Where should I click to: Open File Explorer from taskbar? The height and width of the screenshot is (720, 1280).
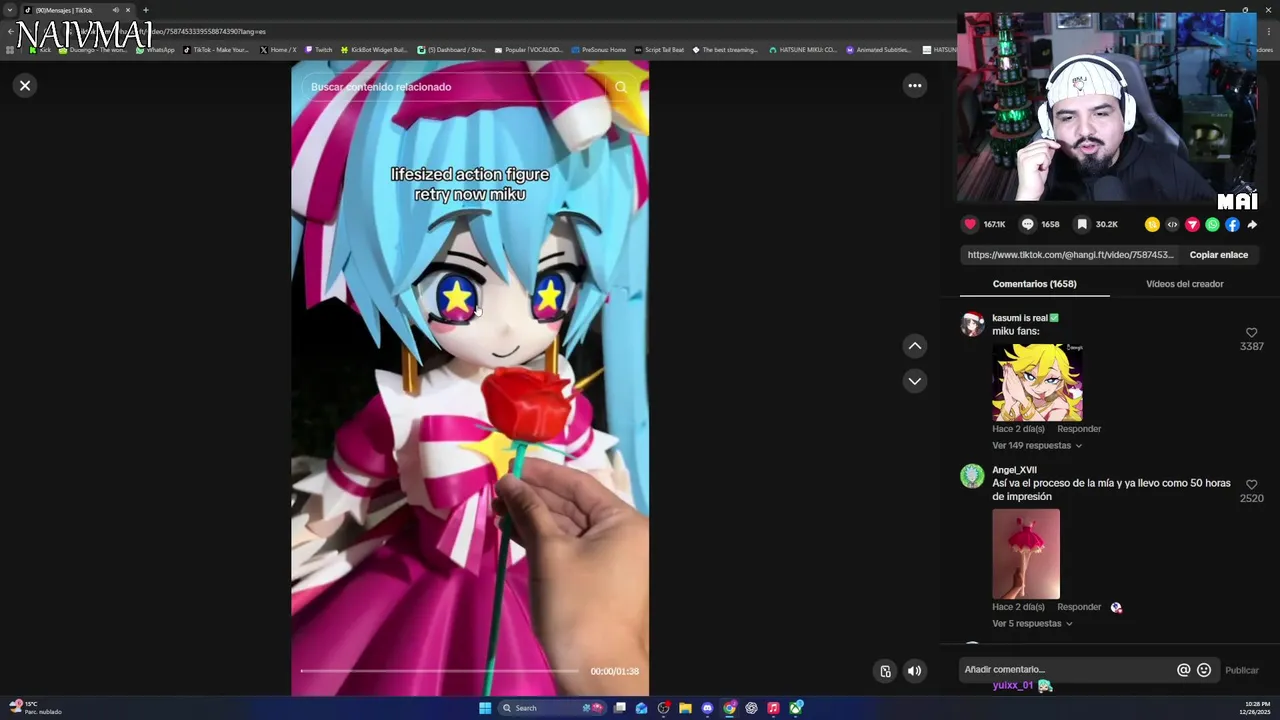tap(685, 708)
